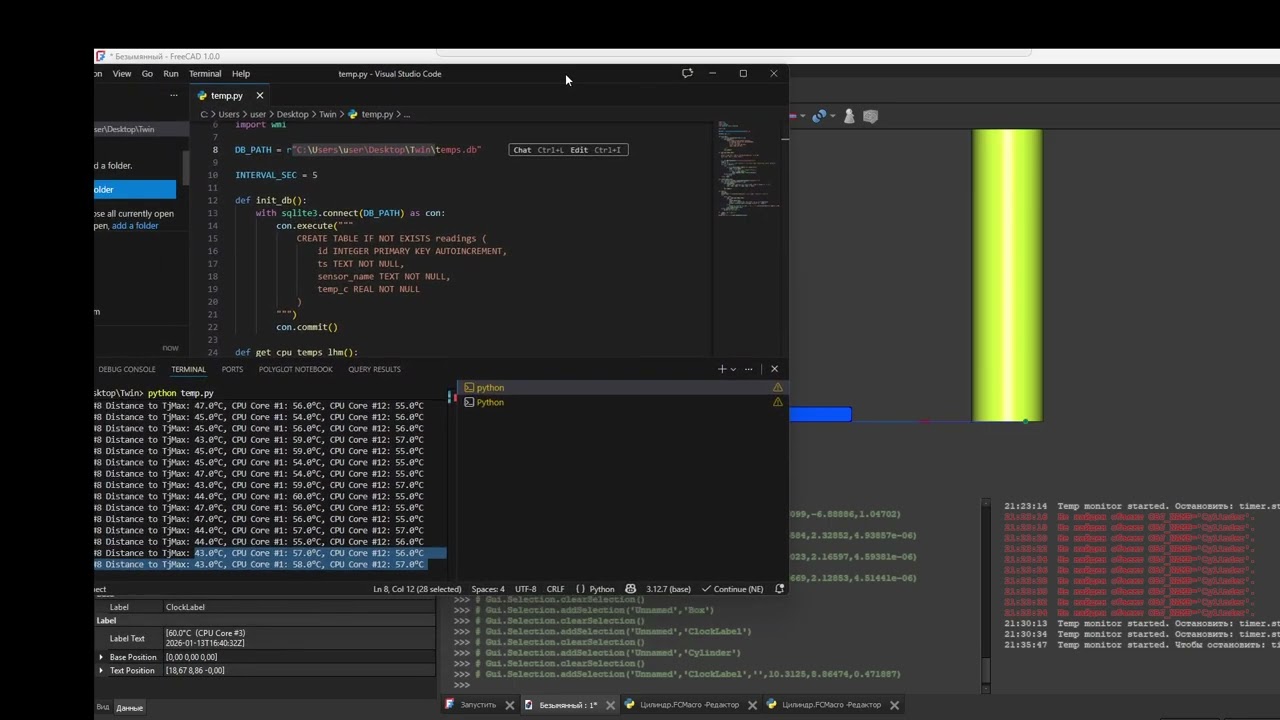Click warning icon on second Python terminal
The height and width of the screenshot is (720, 1280).
[x=777, y=402]
